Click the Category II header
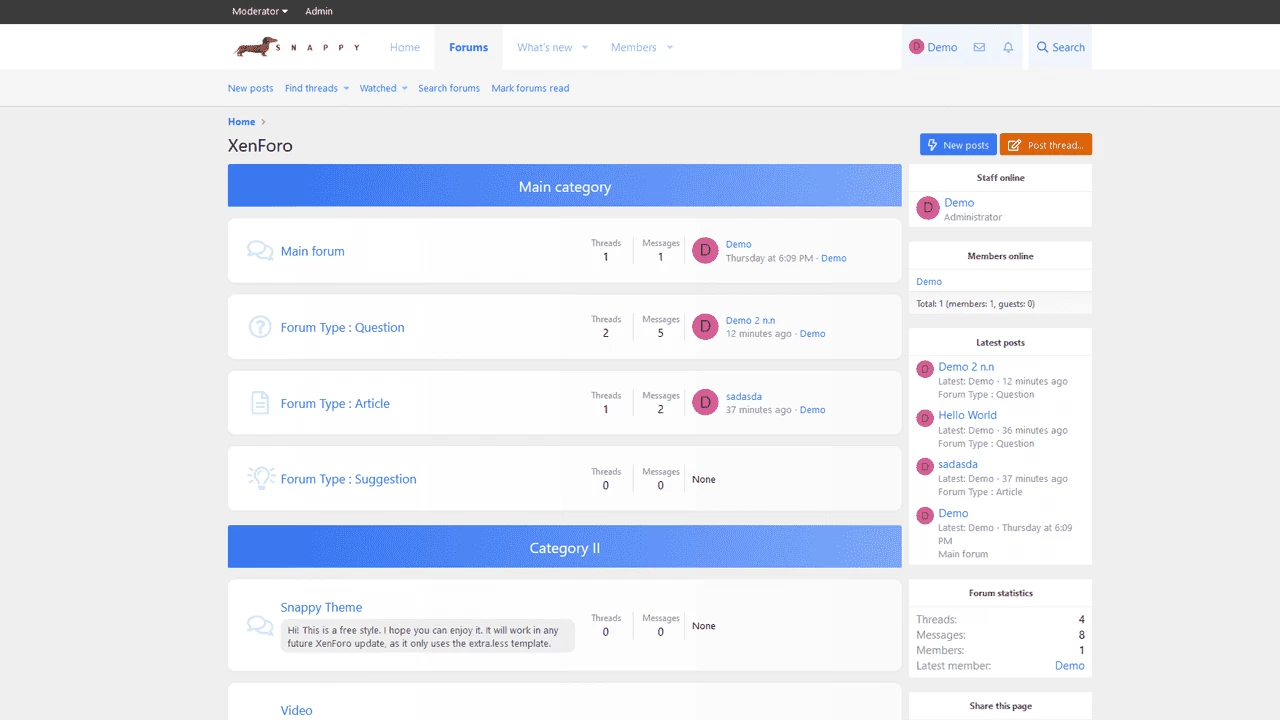The height and width of the screenshot is (720, 1280). [565, 547]
